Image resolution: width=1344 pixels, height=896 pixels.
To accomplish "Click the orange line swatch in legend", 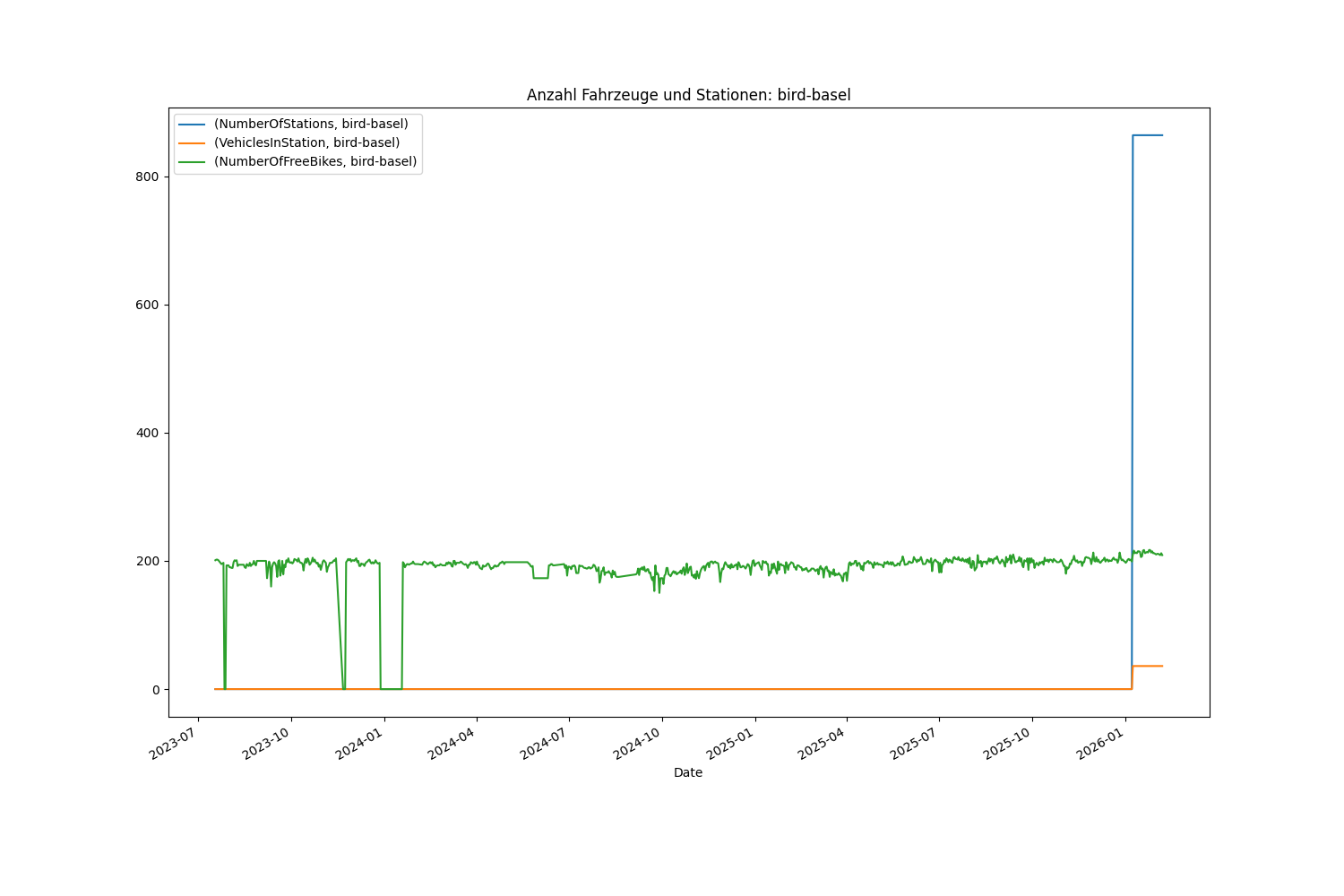I will pyautogui.click(x=192, y=143).
